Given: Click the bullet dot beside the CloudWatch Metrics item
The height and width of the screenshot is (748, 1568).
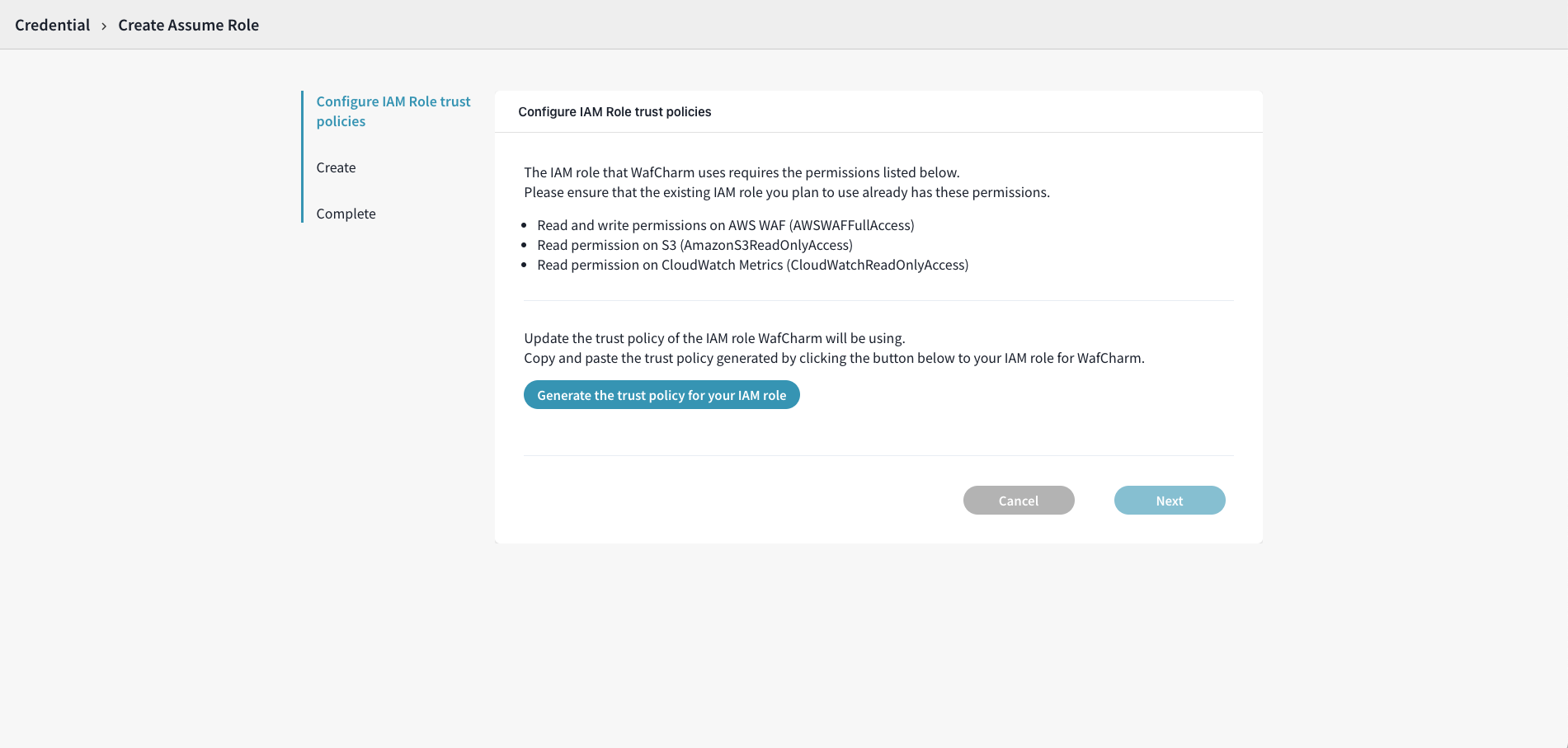Looking at the screenshot, I should click(524, 266).
